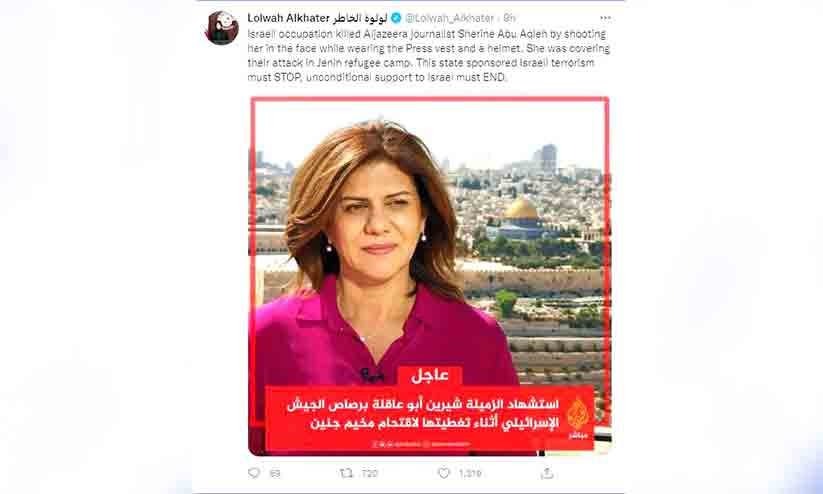Open Lolwah Alkhater's profile avatar
This screenshot has width=823, height=494.
point(221,28)
